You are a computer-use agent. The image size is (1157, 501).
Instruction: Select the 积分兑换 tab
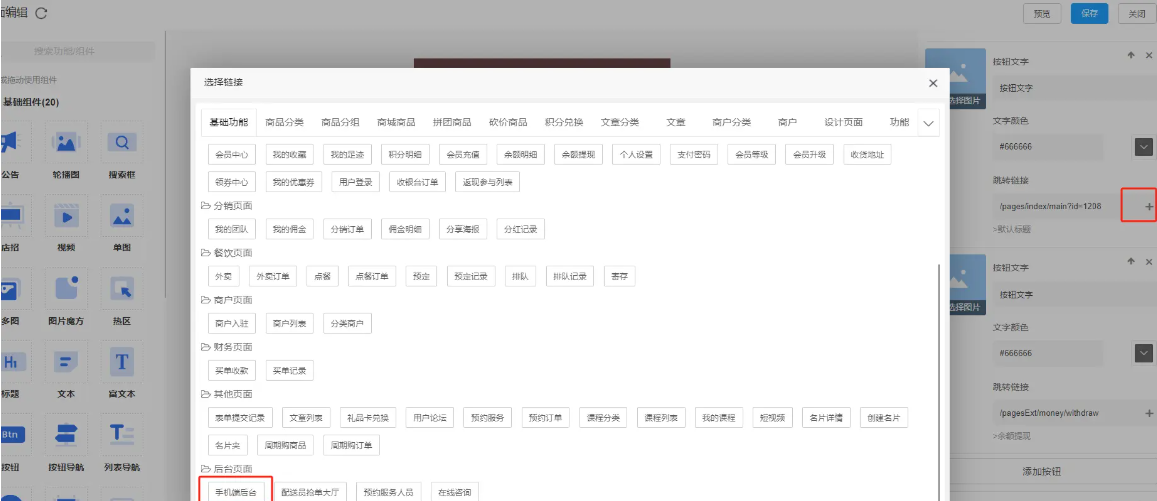coord(564,122)
